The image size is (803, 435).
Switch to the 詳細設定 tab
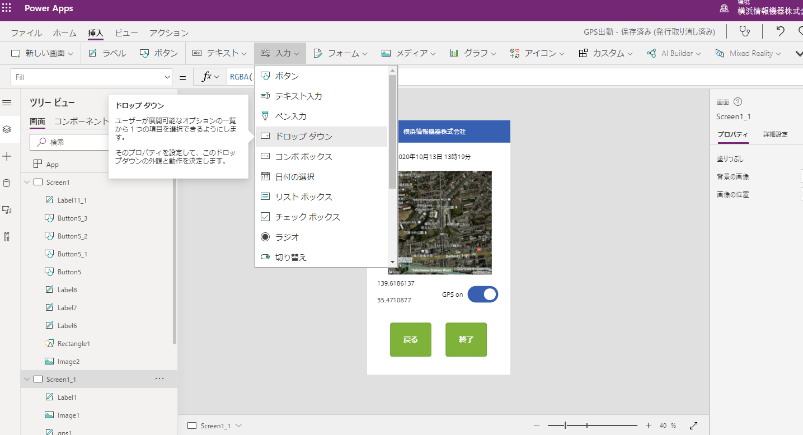775,133
